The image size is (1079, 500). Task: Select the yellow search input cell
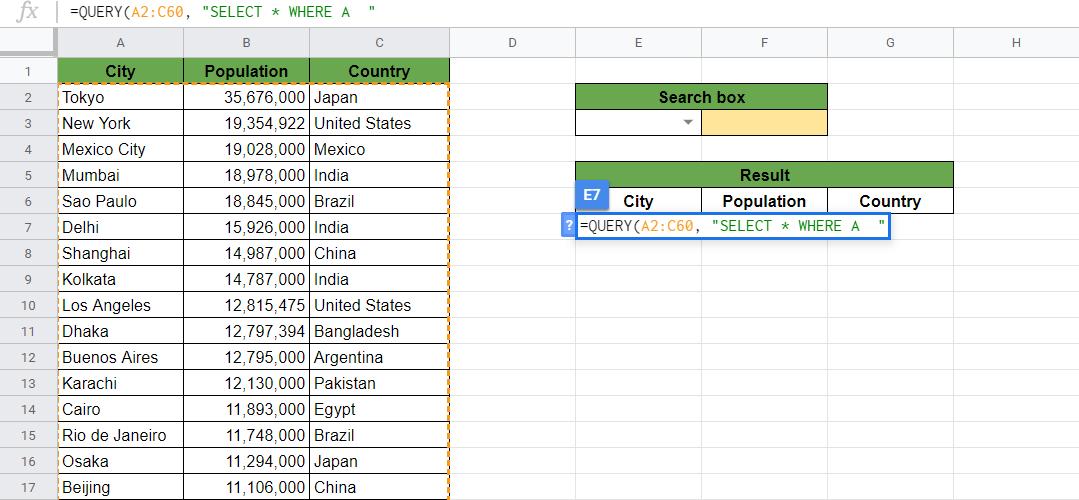(x=764, y=123)
